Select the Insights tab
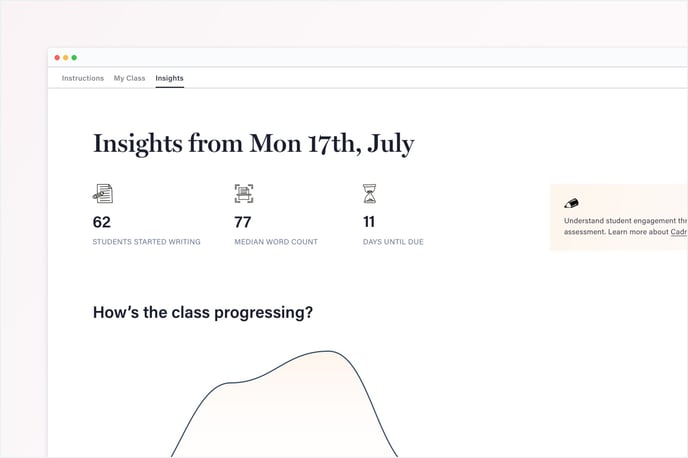The image size is (688, 458). tap(169, 78)
